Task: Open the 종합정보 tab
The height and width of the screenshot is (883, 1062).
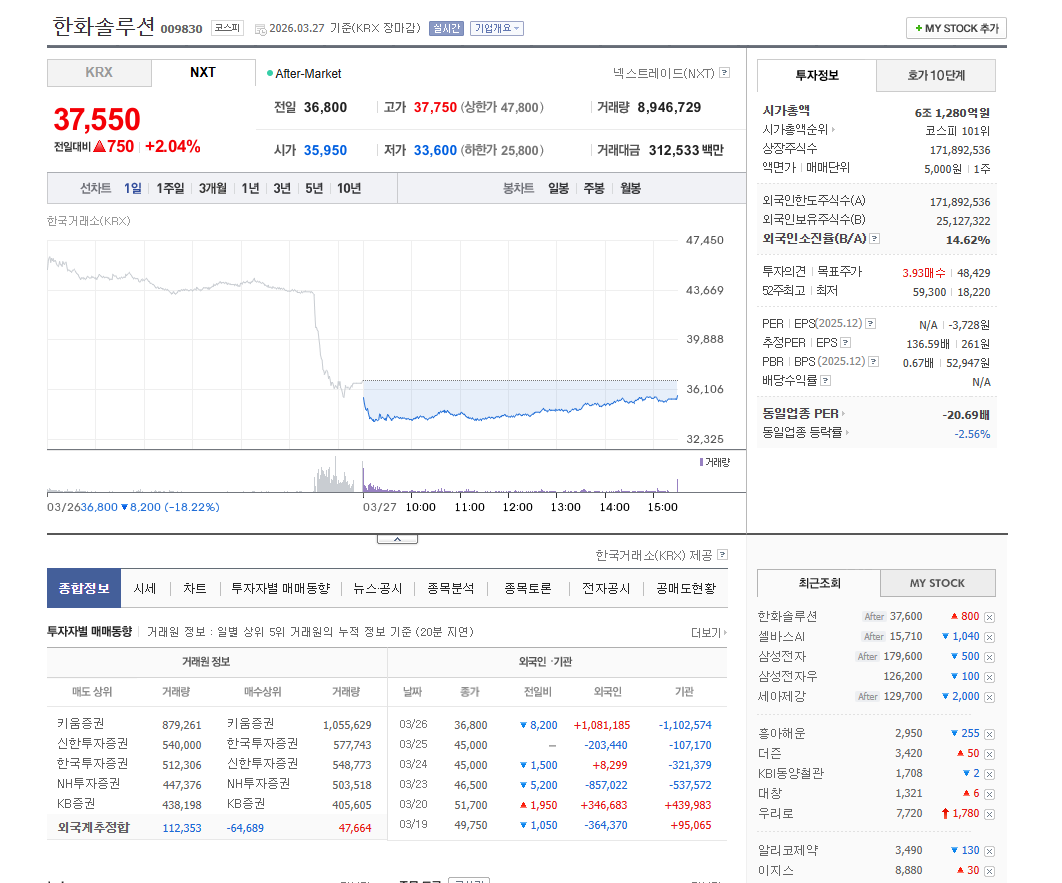Action: point(84,588)
